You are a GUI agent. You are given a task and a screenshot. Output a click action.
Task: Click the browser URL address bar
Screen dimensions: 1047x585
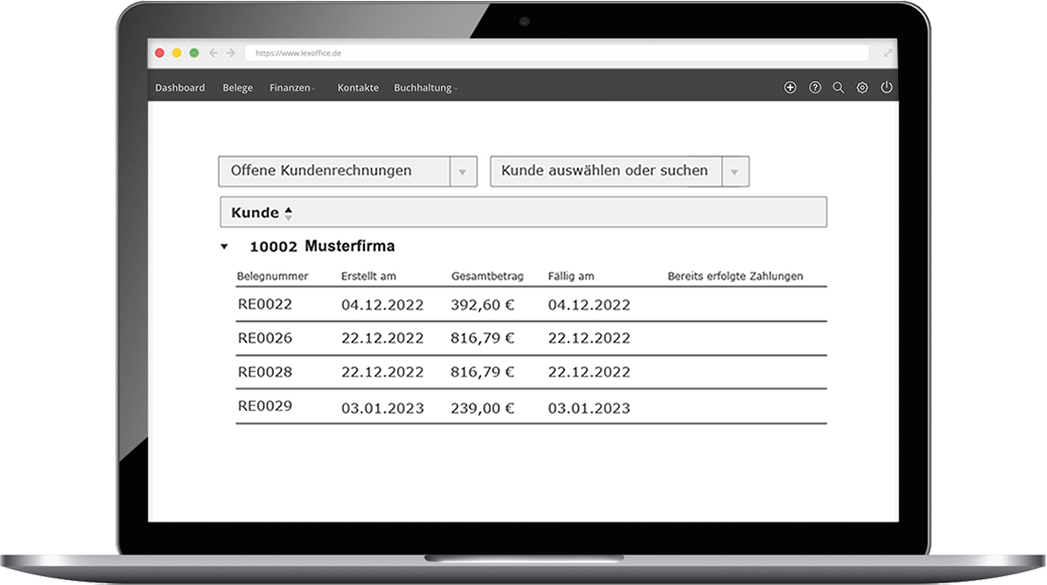[557, 53]
